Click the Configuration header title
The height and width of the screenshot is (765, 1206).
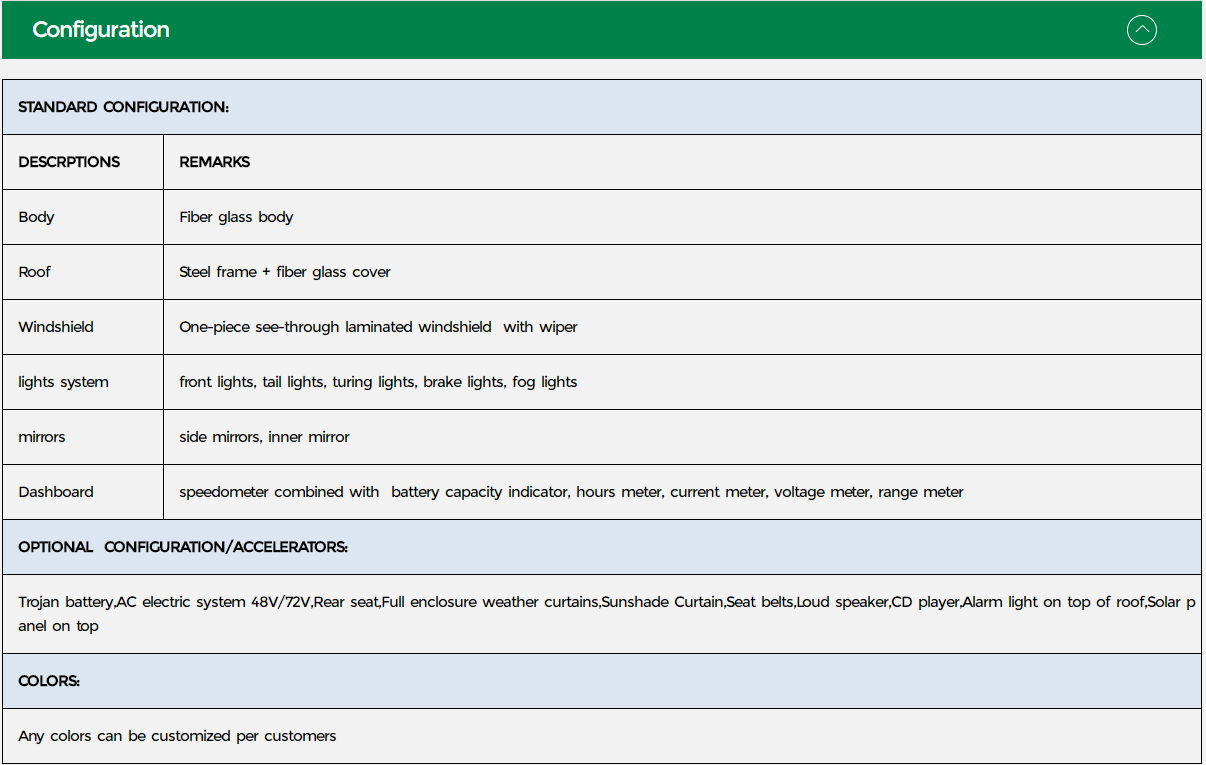101,30
